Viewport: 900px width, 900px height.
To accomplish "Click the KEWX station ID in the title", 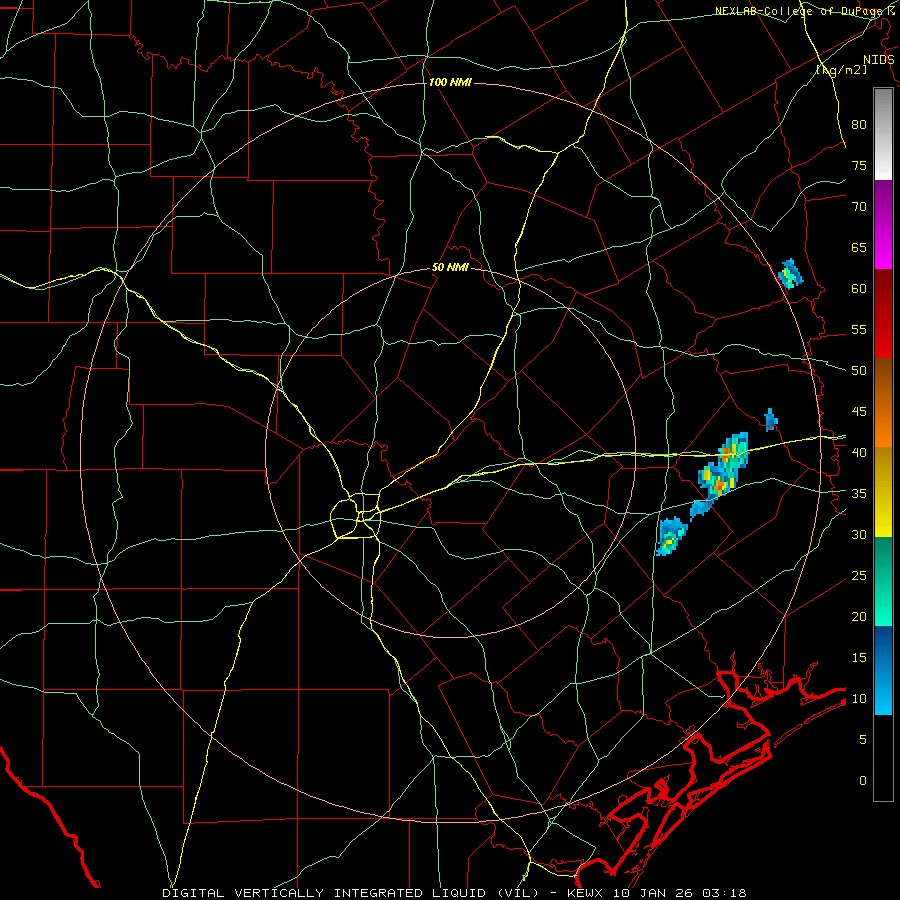I will [x=587, y=893].
